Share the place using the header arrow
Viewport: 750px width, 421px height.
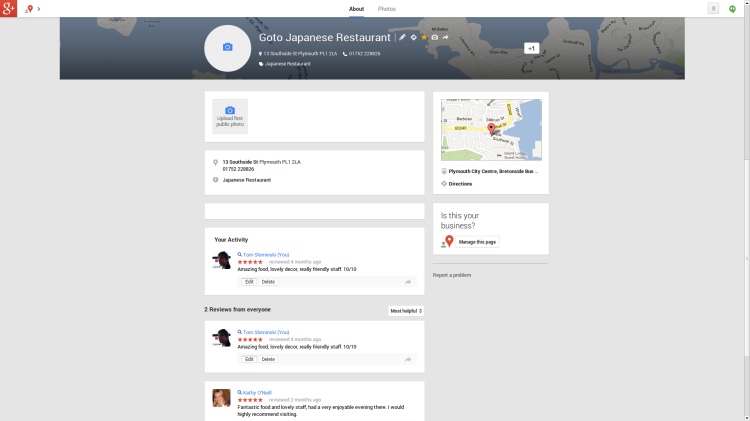(445, 37)
